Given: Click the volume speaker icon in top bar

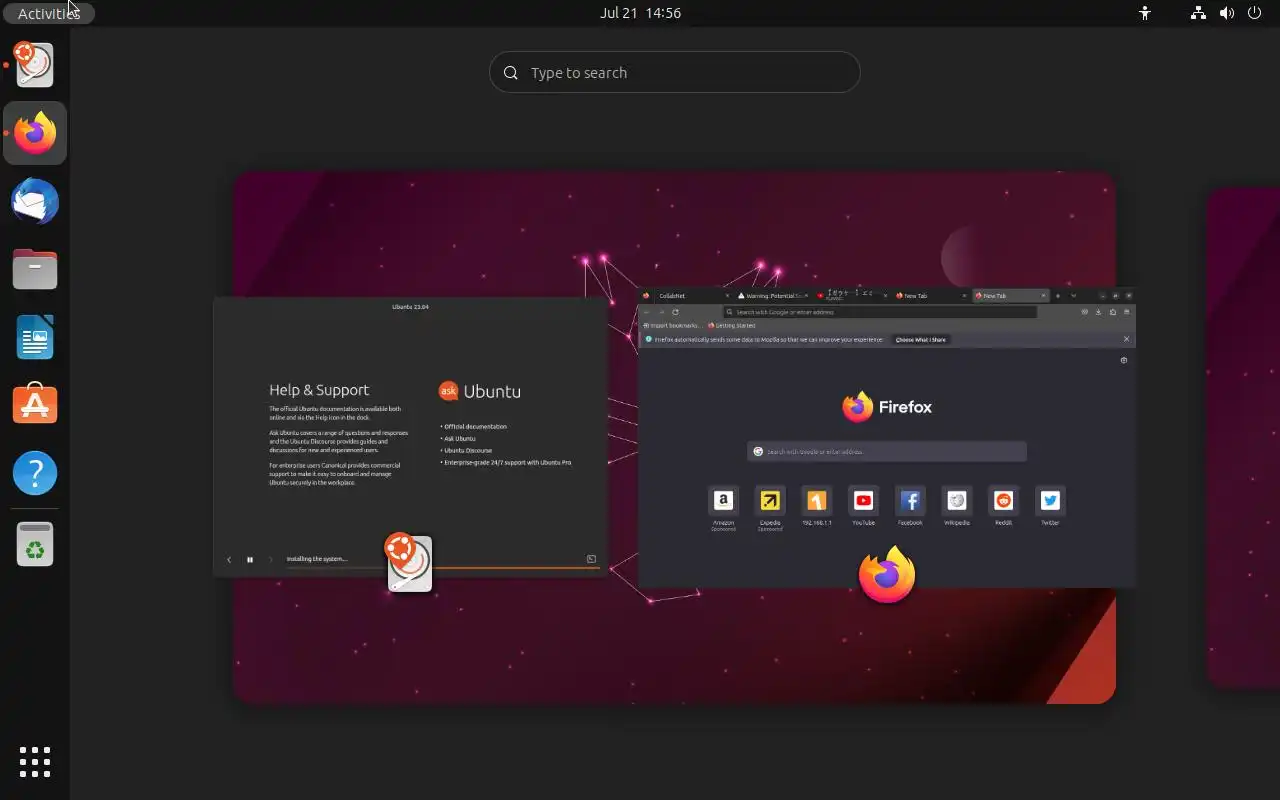Looking at the screenshot, I should click(x=1227, y=13).
